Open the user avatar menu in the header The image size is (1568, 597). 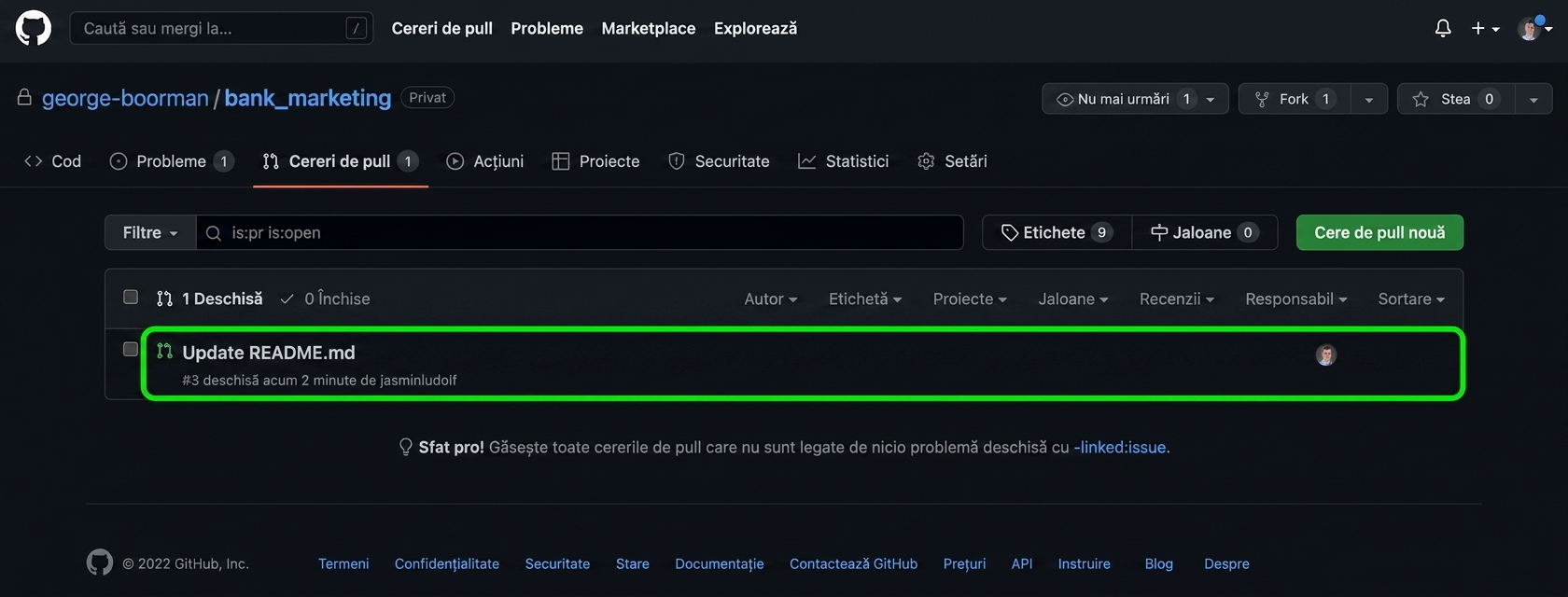[1534, 29]
